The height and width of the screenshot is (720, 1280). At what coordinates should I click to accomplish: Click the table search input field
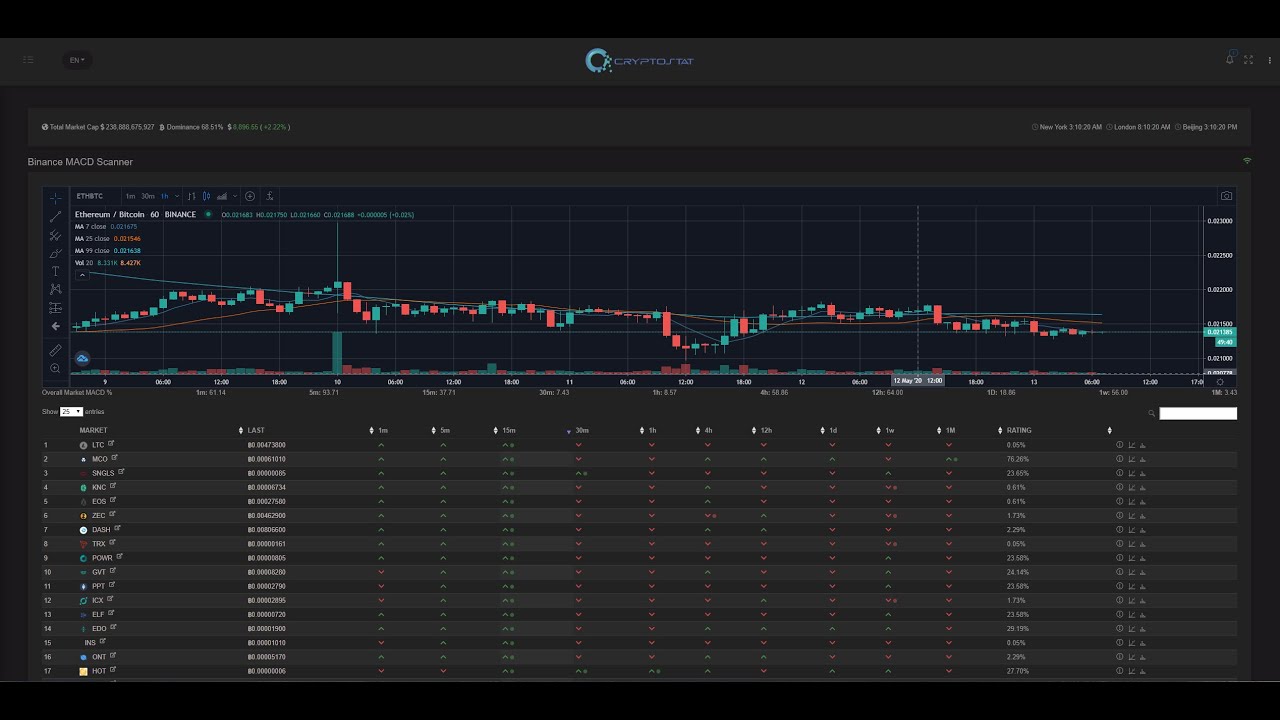1198,413
